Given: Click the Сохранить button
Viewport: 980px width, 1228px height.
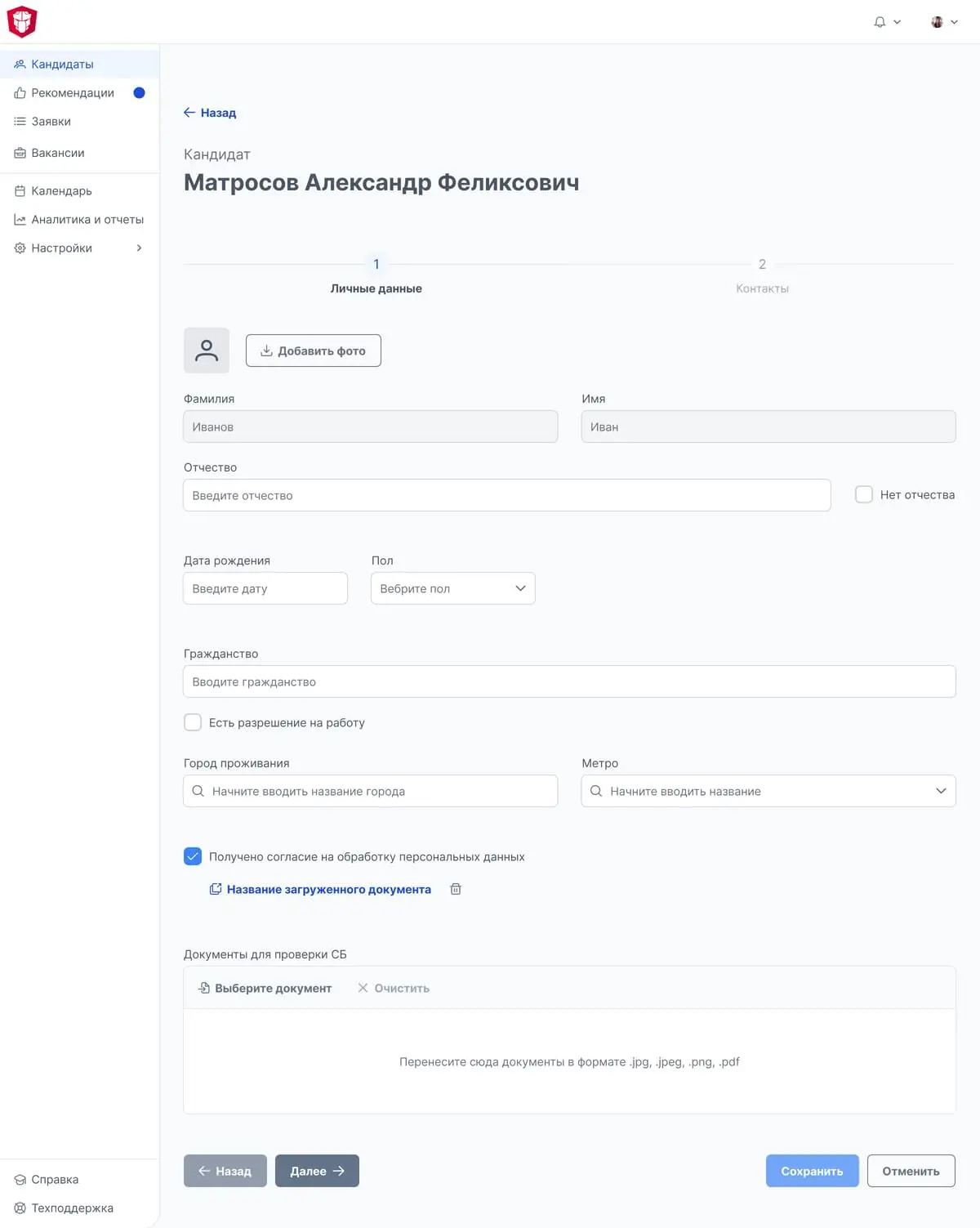Looking at the screenshot, I should click(x=812, y=1171).
